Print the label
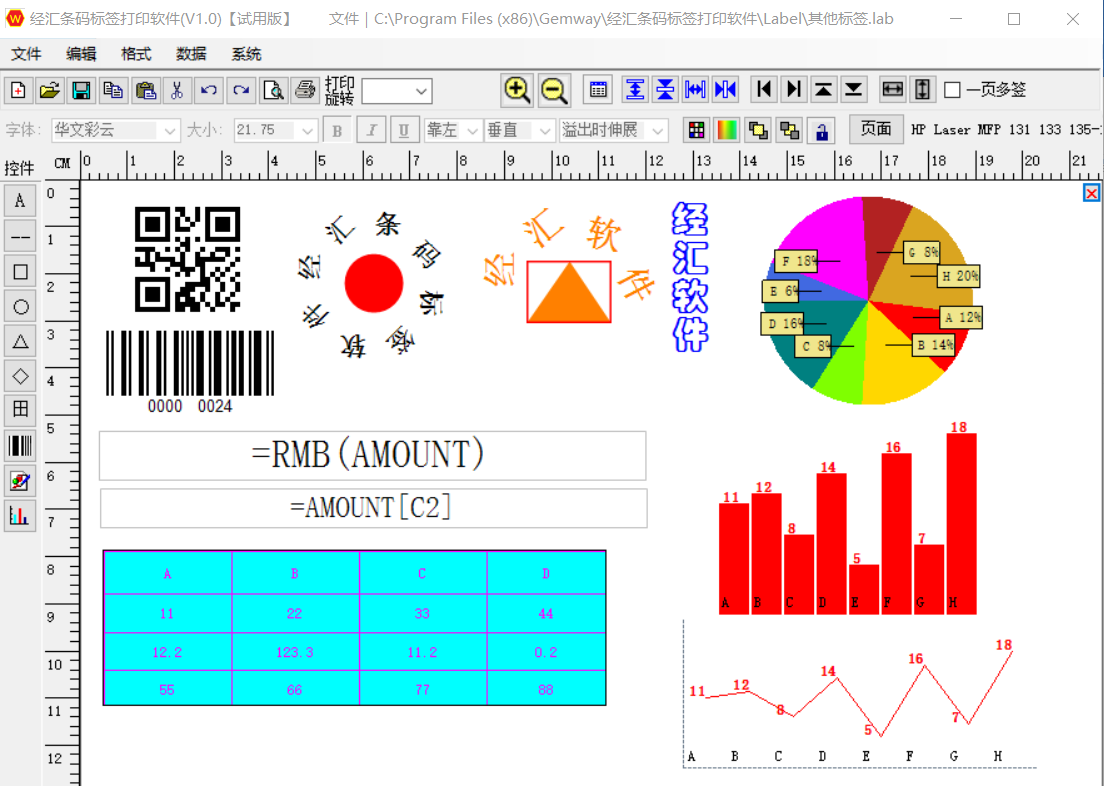Screen dimensions: 1104x786 point(305,90)
